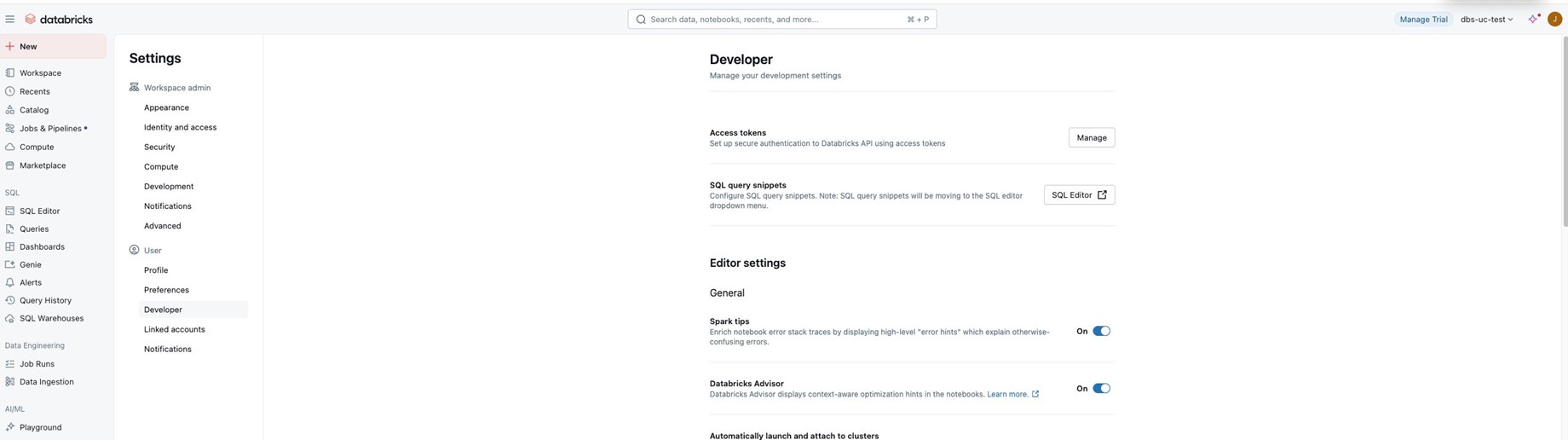The image size is (1568, 440).
Task: Select Identity and access settings
Action: point(180,127)
